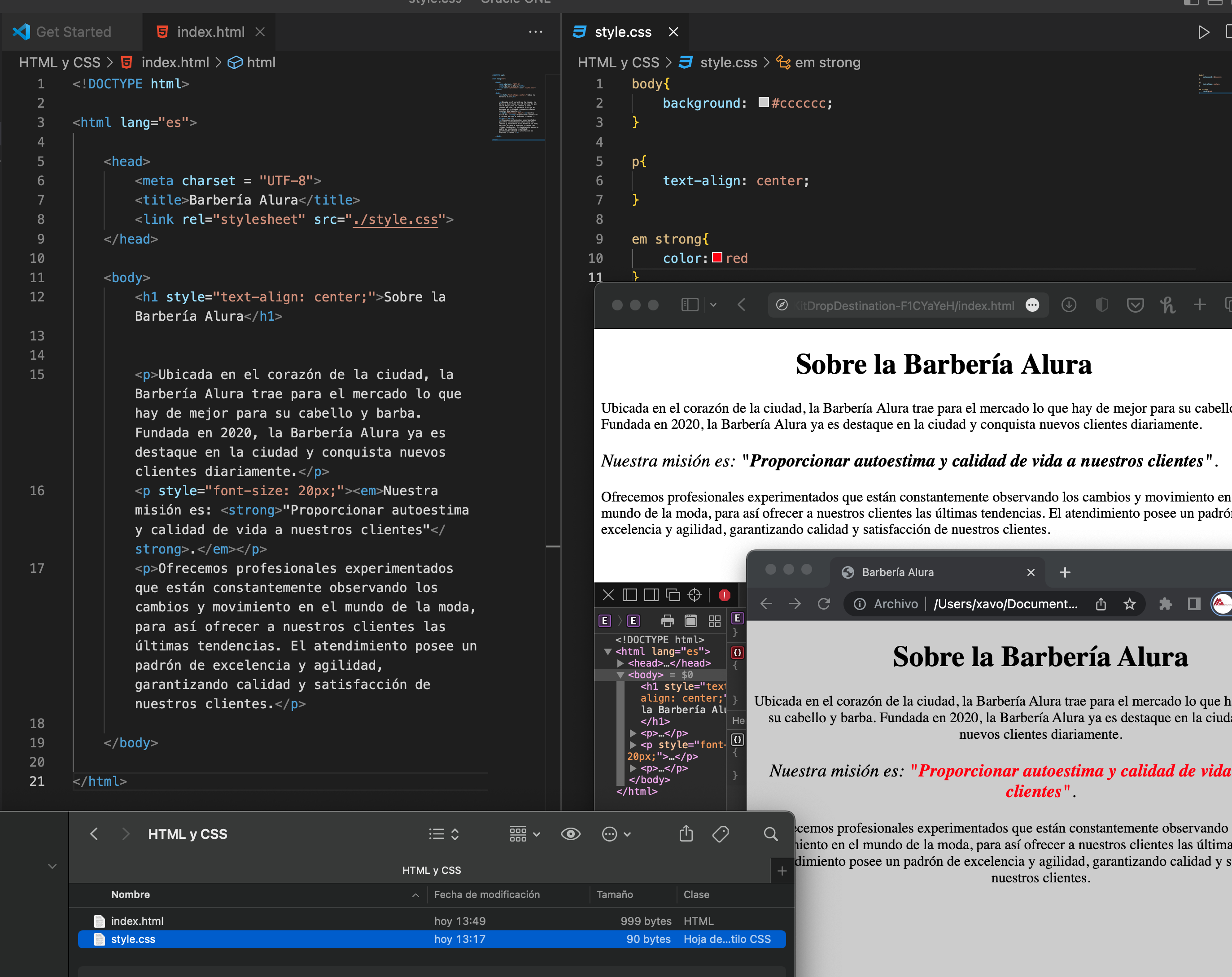The image size is (1232, 977).
Task: Open the Safari page options ellipsis button
Action: click(1032, 305)
